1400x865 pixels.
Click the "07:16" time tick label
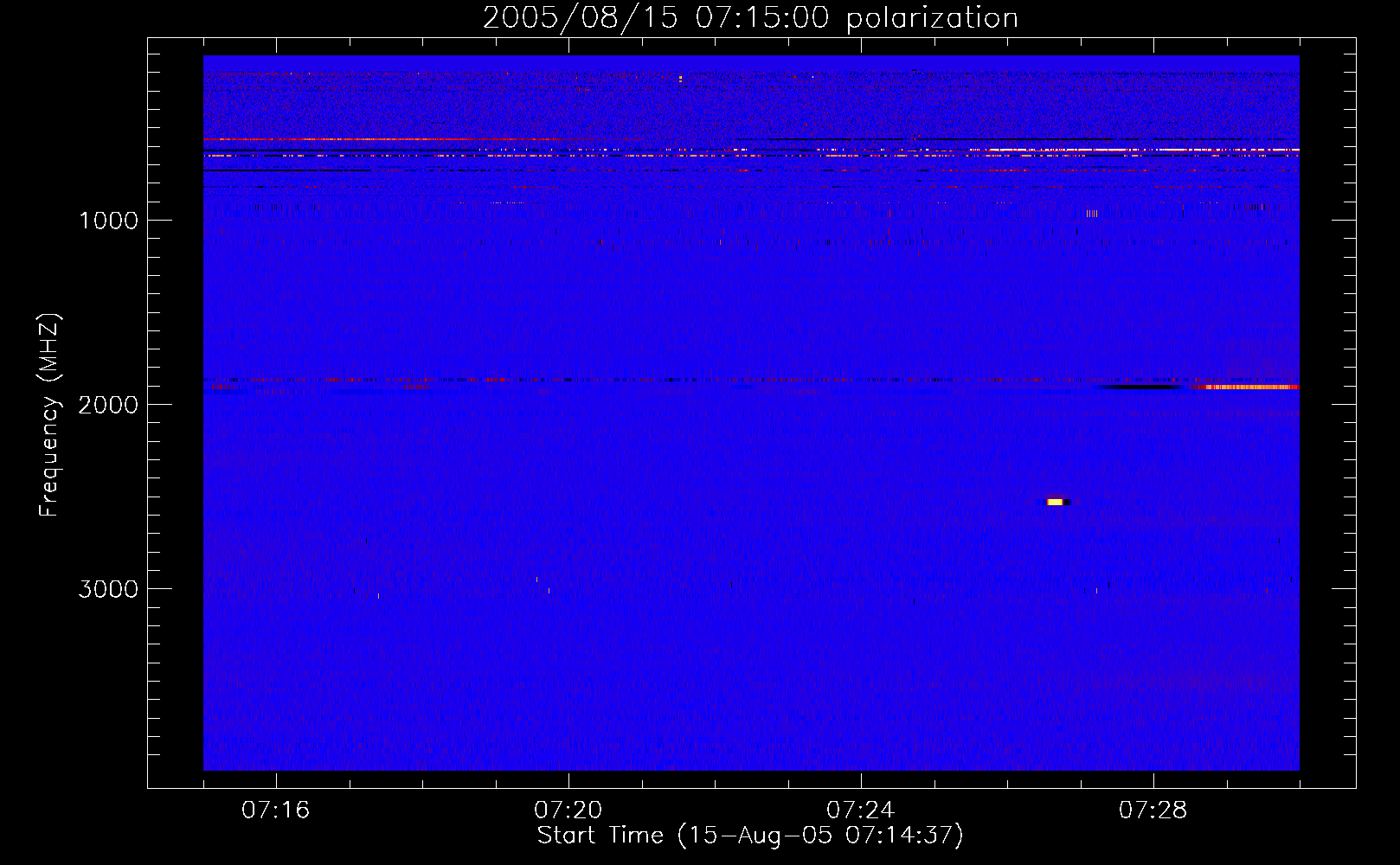[x=275, y=811]
